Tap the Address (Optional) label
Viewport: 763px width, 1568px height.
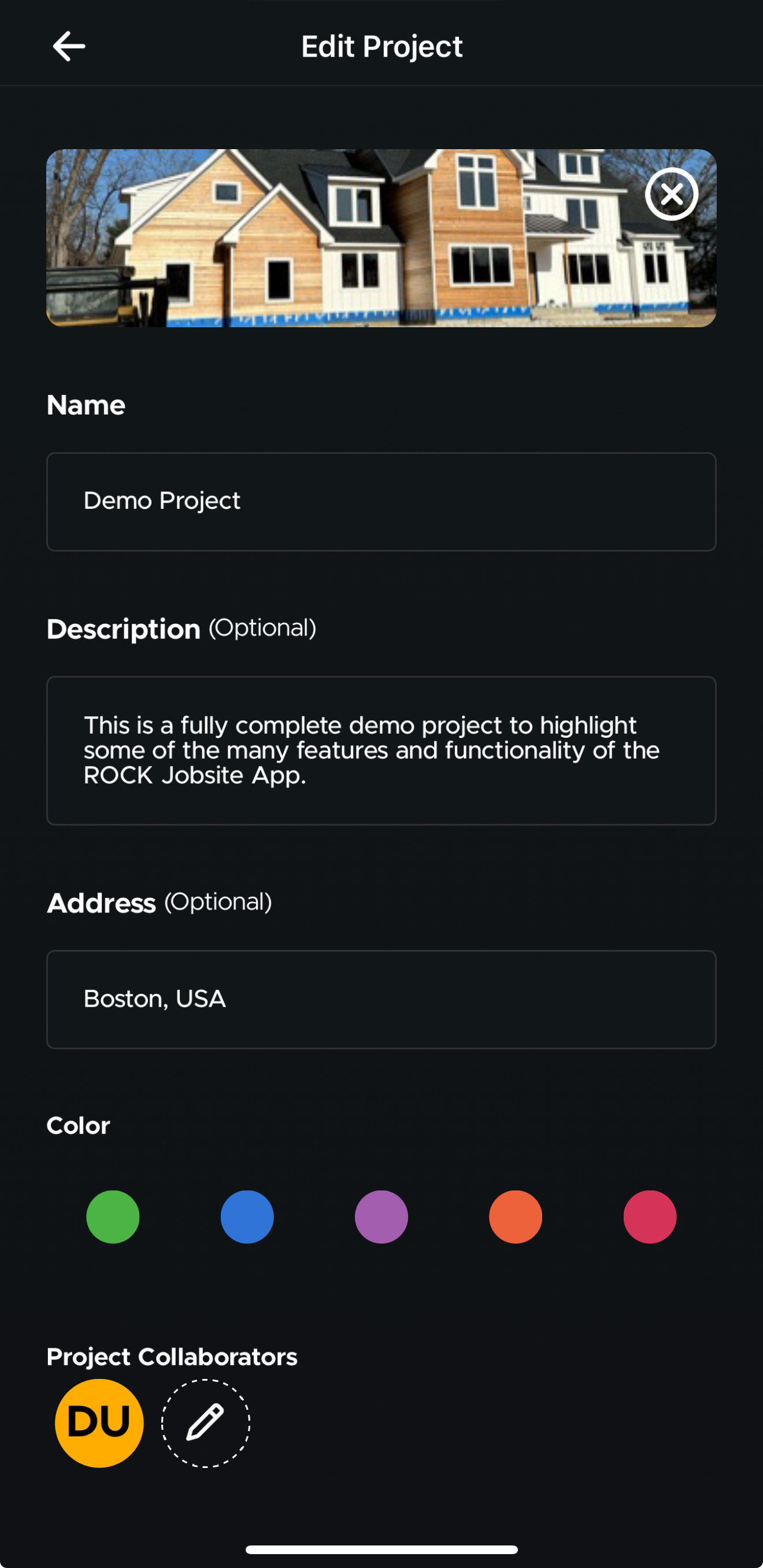click(160, 903)
